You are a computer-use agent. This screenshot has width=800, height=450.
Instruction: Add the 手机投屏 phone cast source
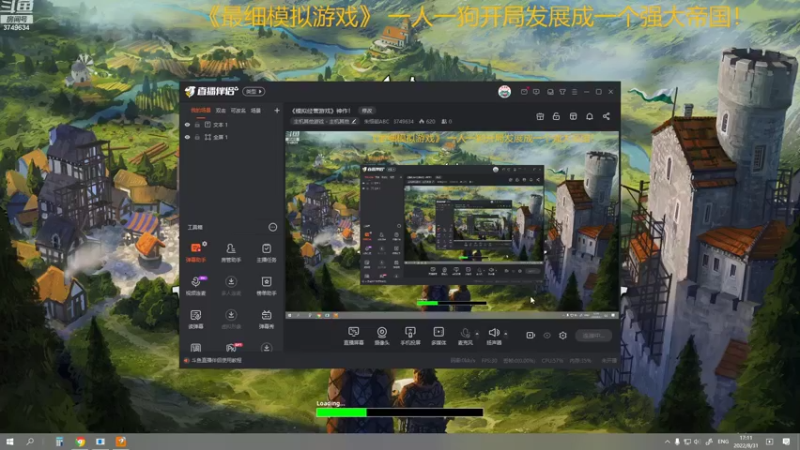[x=410, y=336]
